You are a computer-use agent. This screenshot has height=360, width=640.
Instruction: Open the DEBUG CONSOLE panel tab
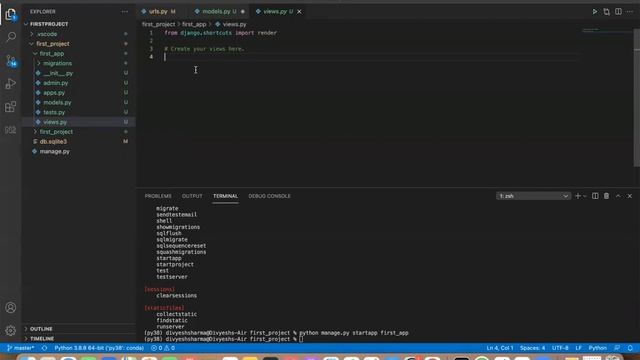click(x=269, y=196)
